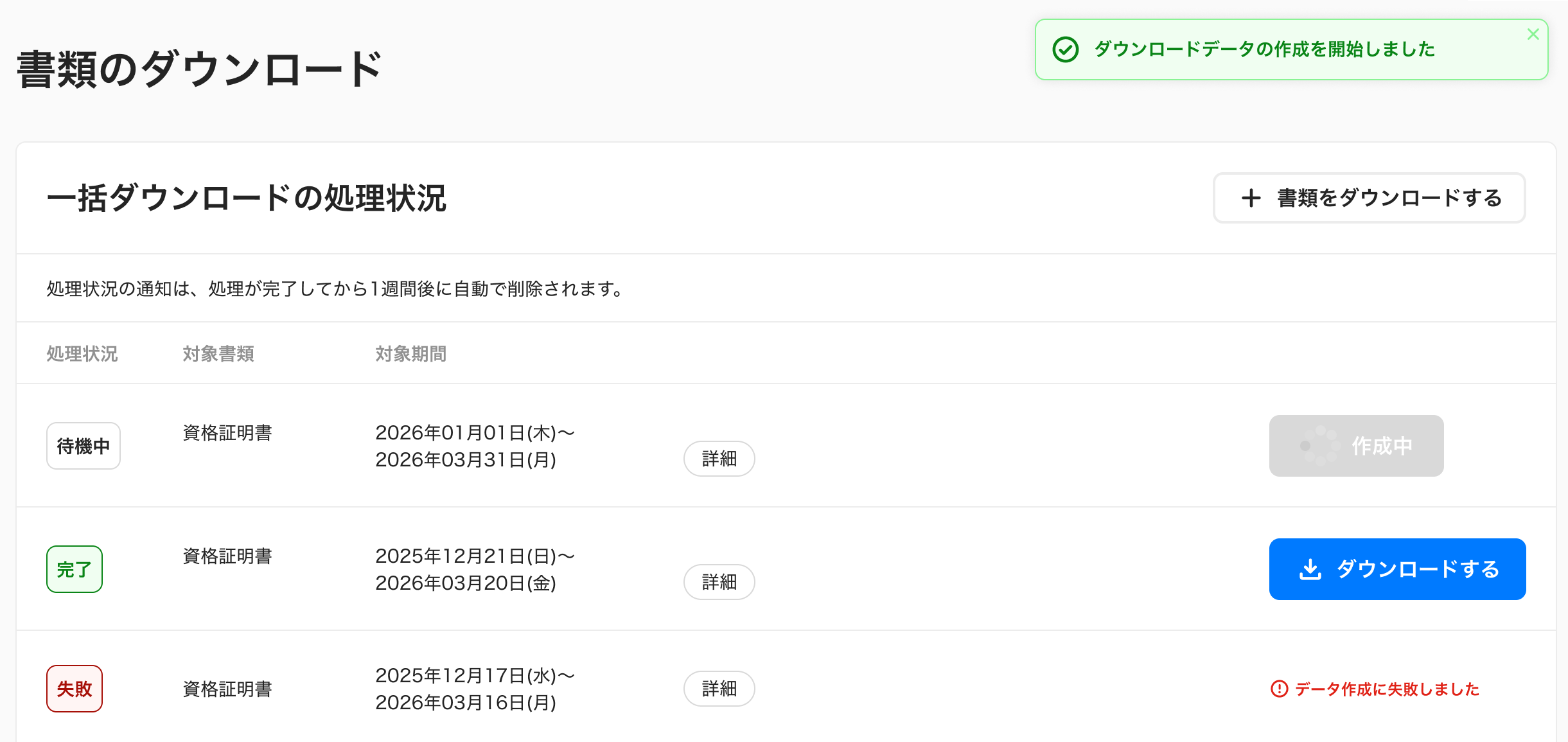The height and width of the screenshot is (742, 1568).
Task: Open 詳細 for the 完了 row
Action: (719, 582)
